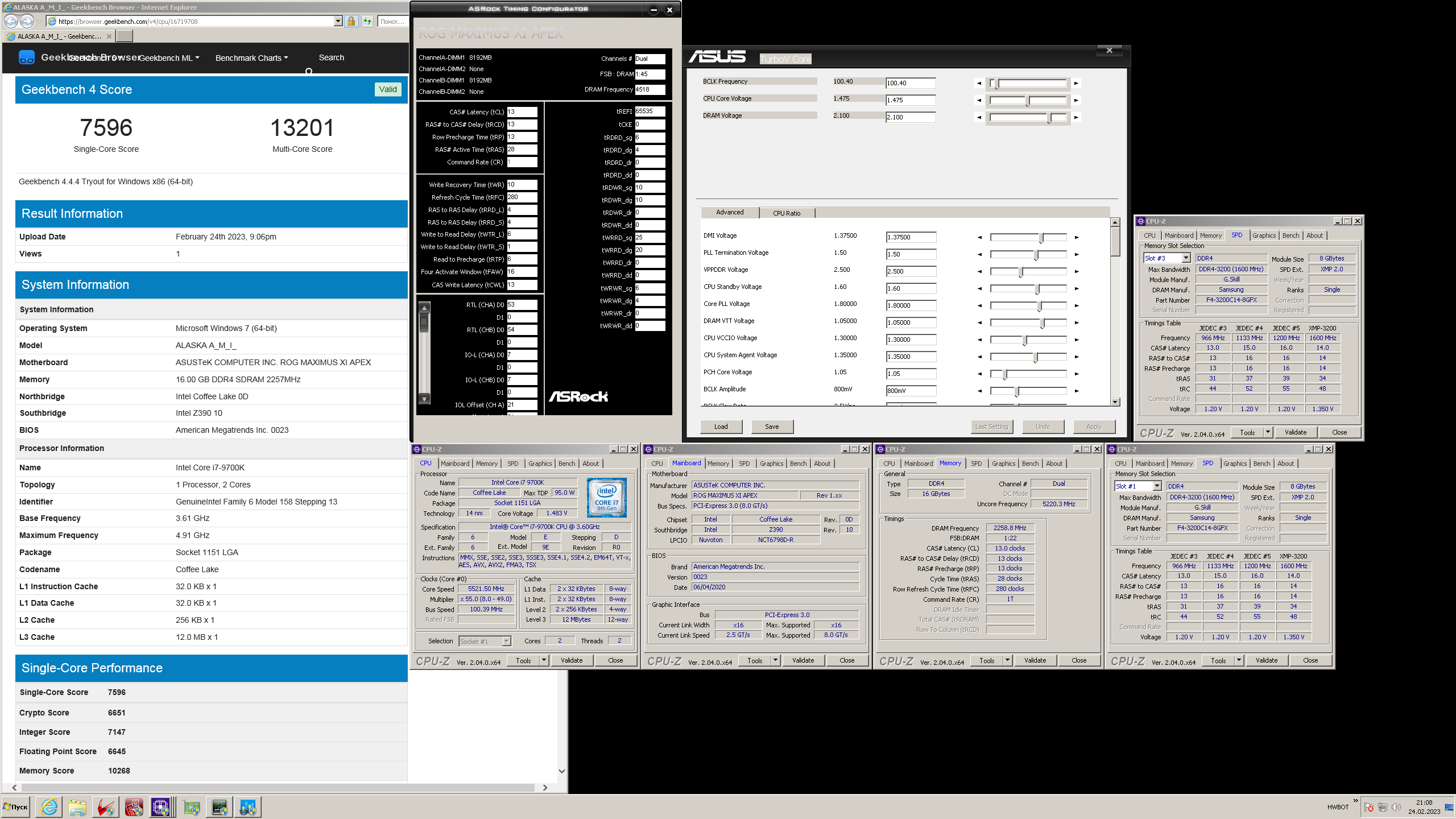This screenshot has height=819, width=1456.
Task: Open the Slot #1 memory slot dropdown
Action: (x=1157, y=486)
